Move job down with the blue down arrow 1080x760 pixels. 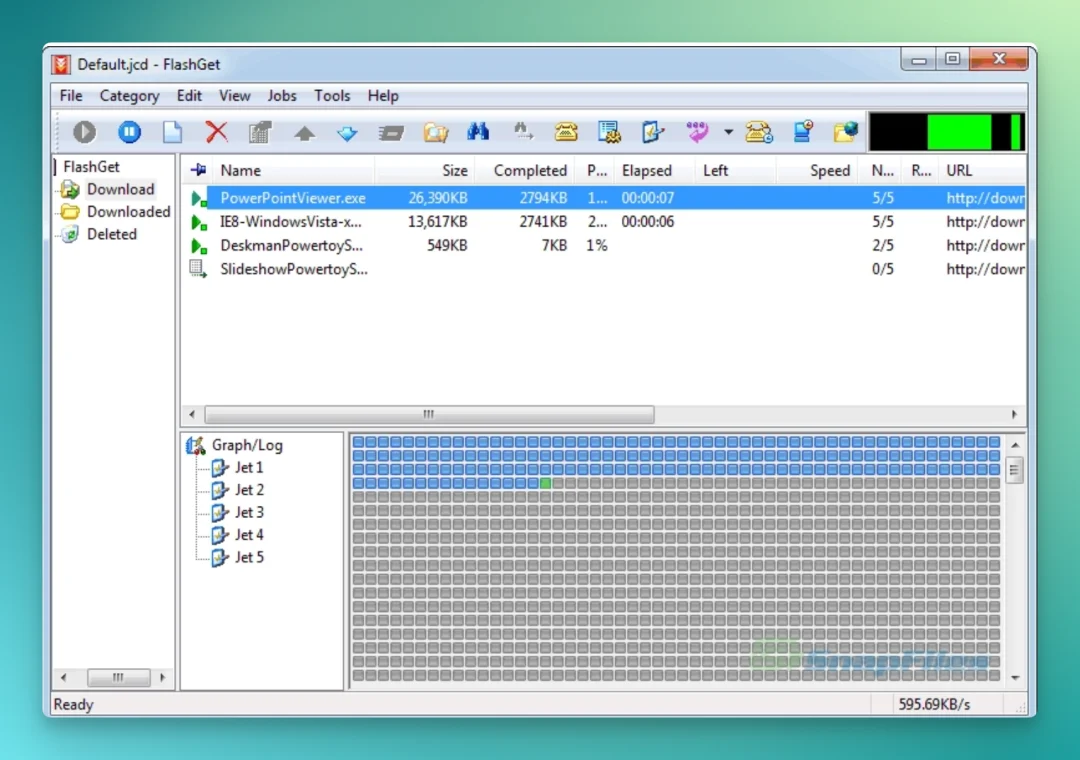(x=347, y=132)
